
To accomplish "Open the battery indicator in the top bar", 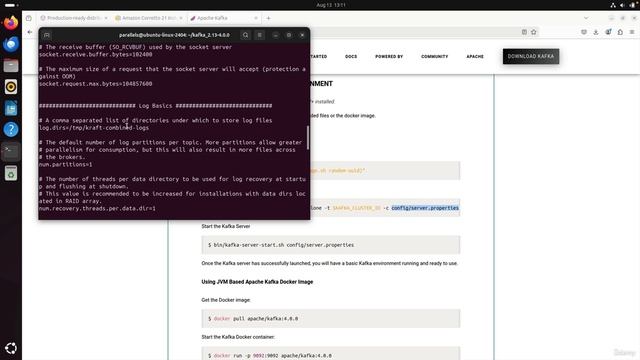I will tap(632, 5).
